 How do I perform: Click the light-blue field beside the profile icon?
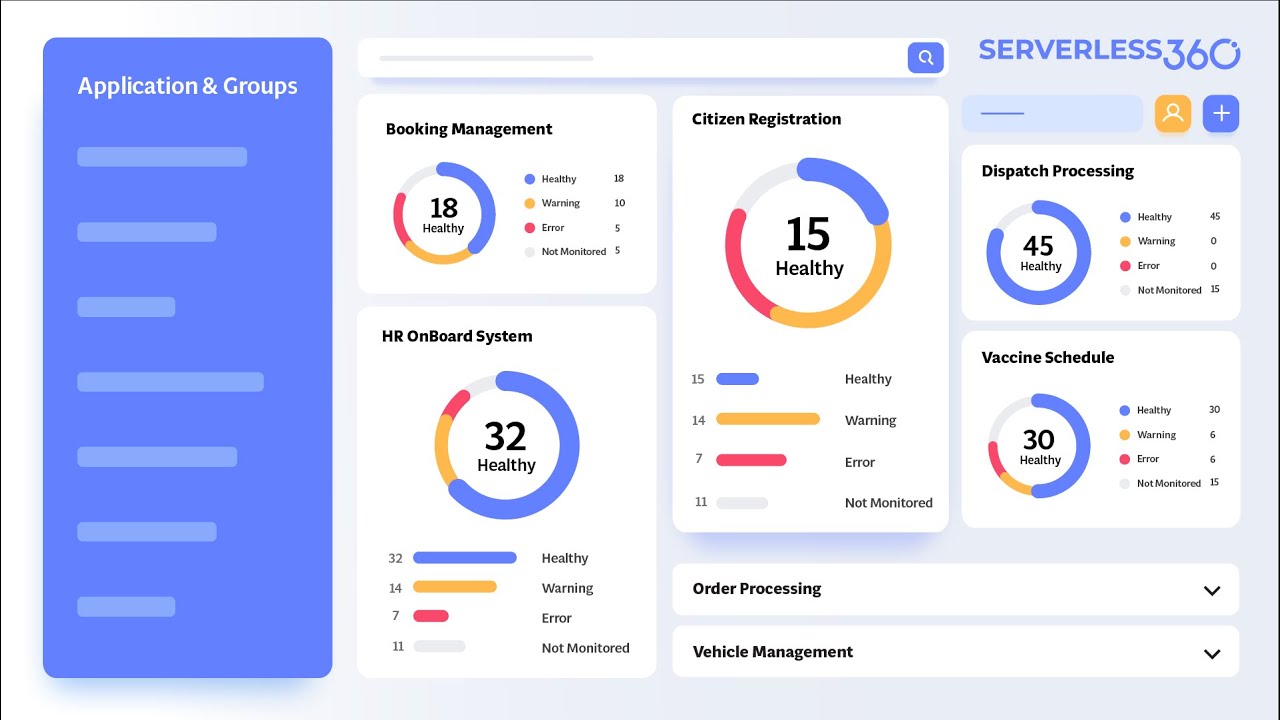click(x=1052, y=114)
